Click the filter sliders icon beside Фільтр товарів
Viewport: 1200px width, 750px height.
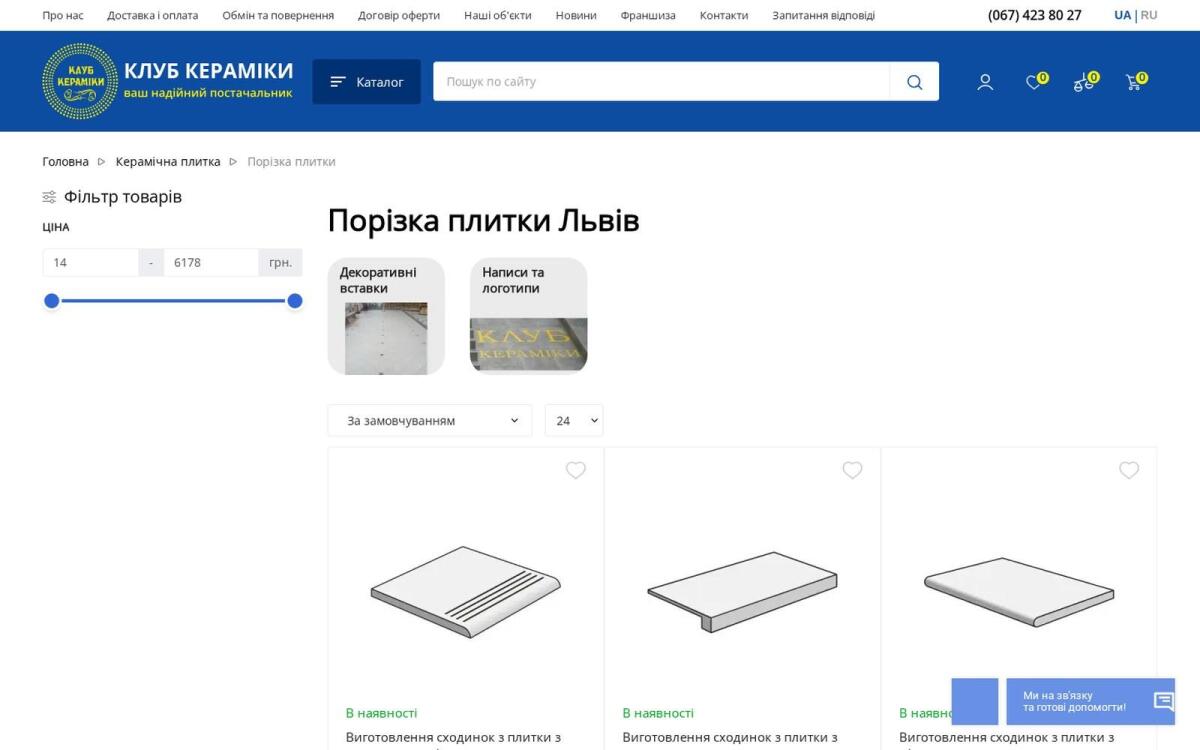[x=49, y=197]
